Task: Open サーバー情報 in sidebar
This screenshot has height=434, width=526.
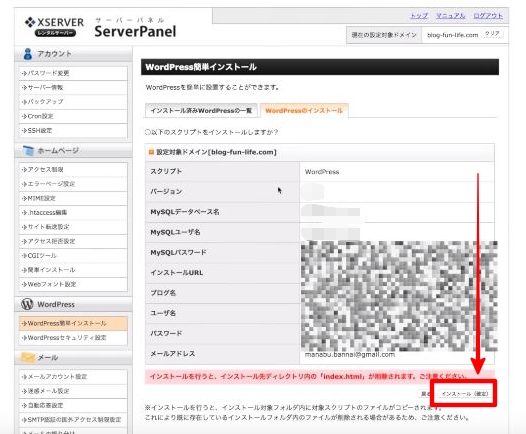Action: (73, 88)
